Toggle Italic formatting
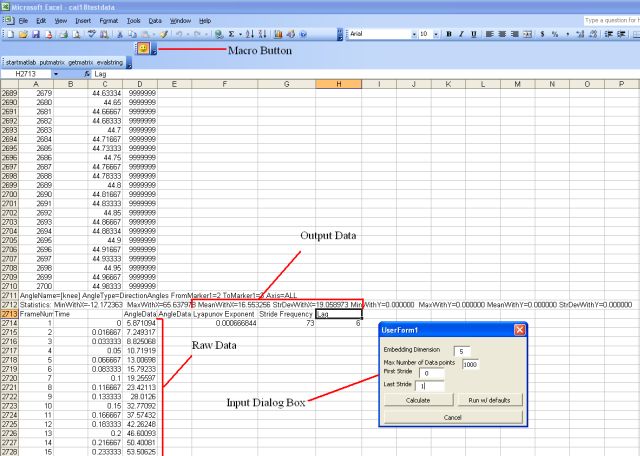This screenshot has width=640, height=456. coord(461,34)
